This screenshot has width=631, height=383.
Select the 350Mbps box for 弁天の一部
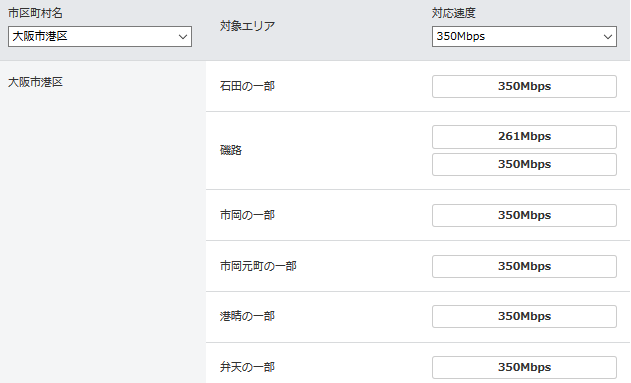[x=524, y=367]
